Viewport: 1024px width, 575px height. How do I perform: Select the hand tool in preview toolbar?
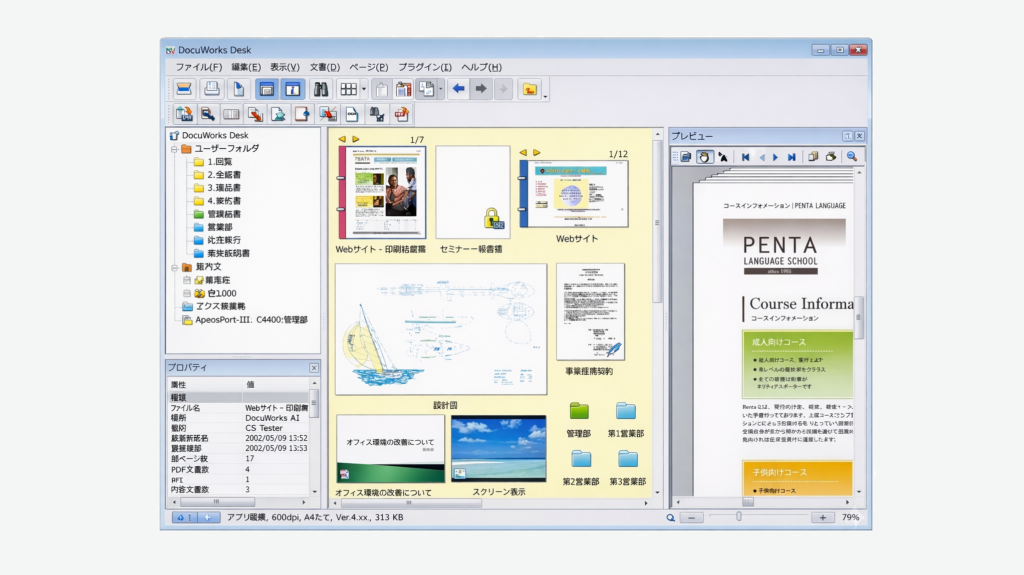(703, 157)
